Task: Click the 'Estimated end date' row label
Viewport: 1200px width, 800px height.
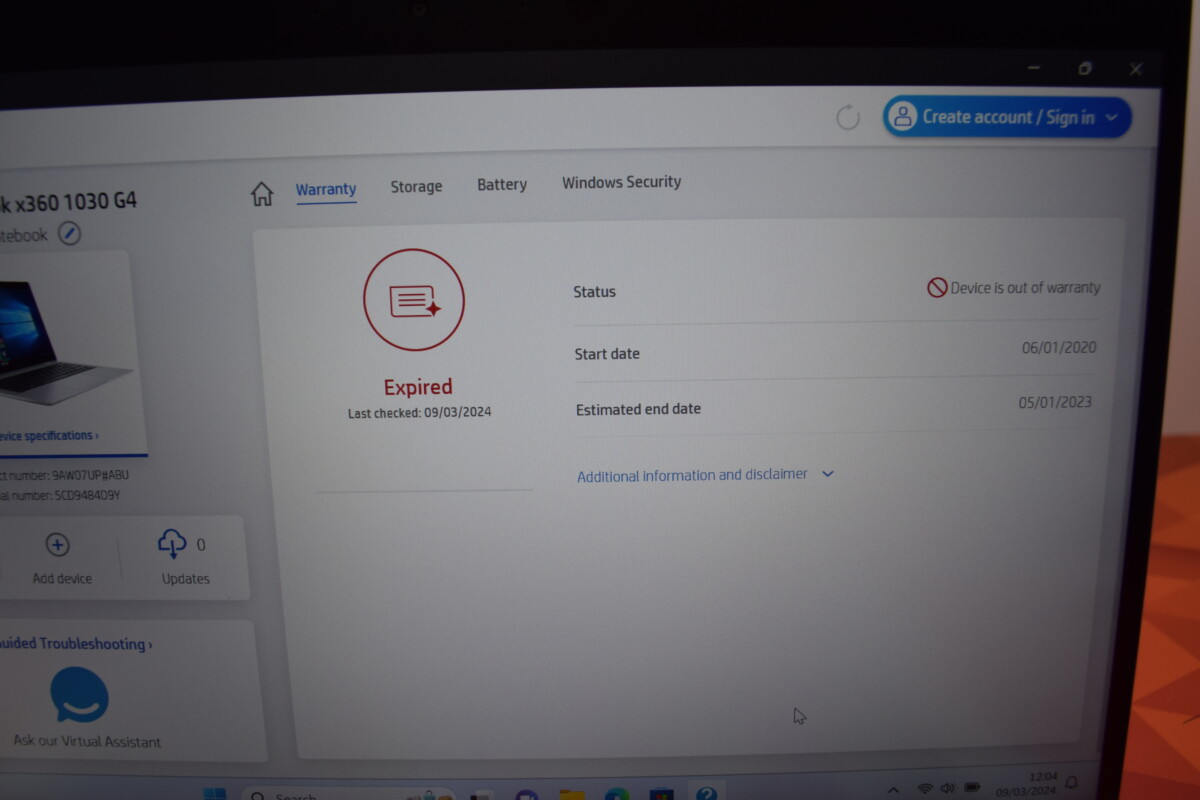Action: click(638, 409)
